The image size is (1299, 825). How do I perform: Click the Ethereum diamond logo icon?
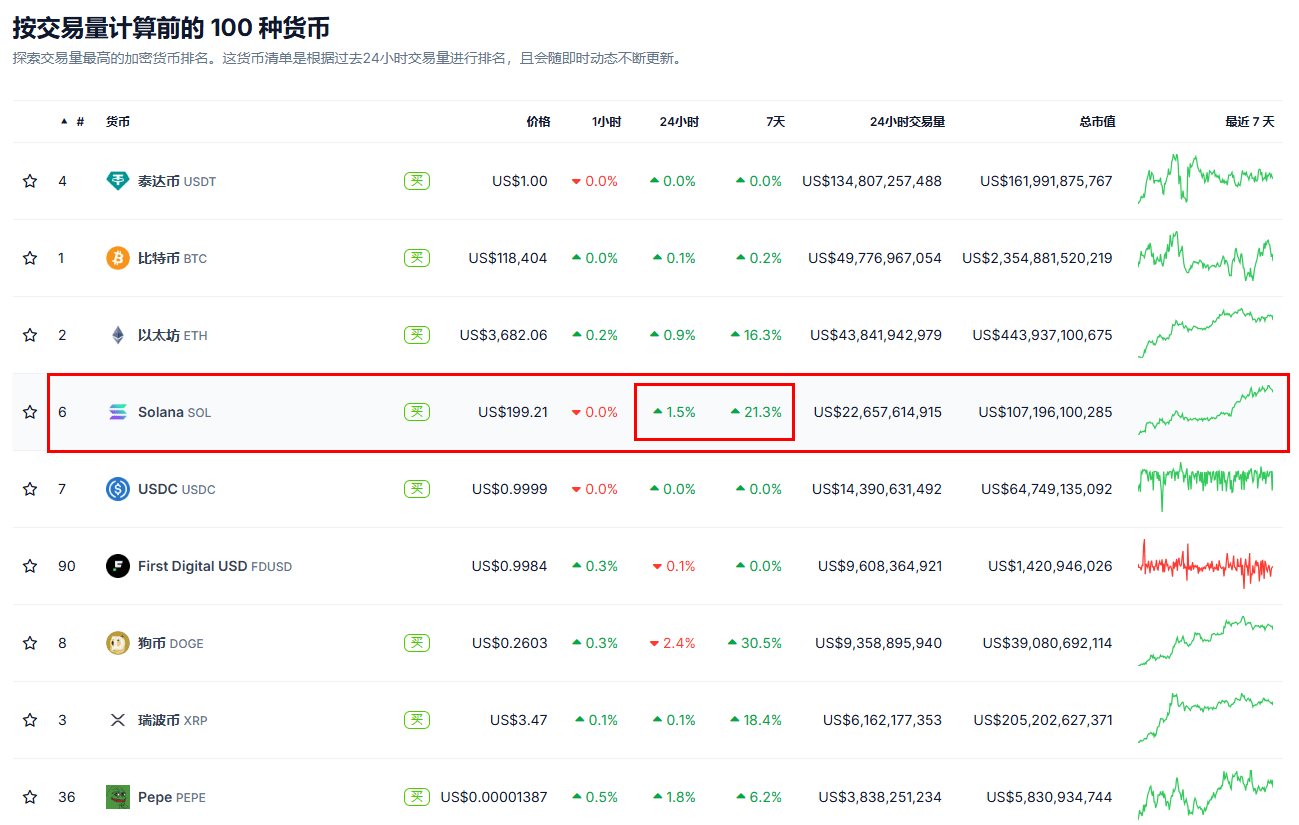tap(118, 335)
